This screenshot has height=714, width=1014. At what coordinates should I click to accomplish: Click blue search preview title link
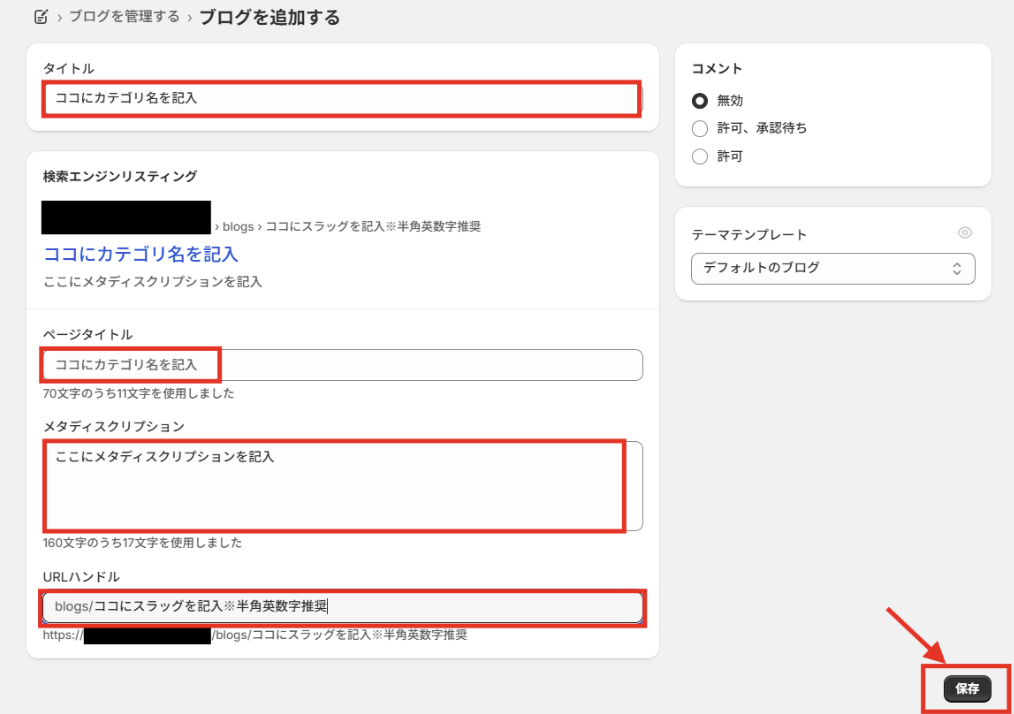pyautogui.click(x=140, y=254)
